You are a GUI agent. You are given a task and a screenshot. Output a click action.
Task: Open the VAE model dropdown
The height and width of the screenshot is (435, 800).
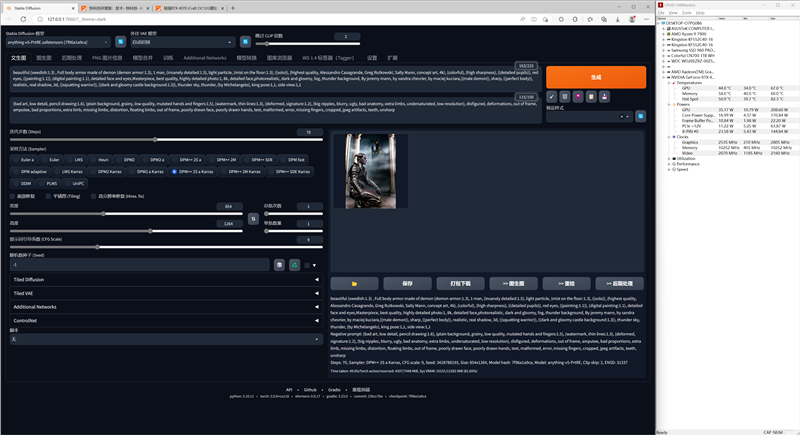coord(183,42)
